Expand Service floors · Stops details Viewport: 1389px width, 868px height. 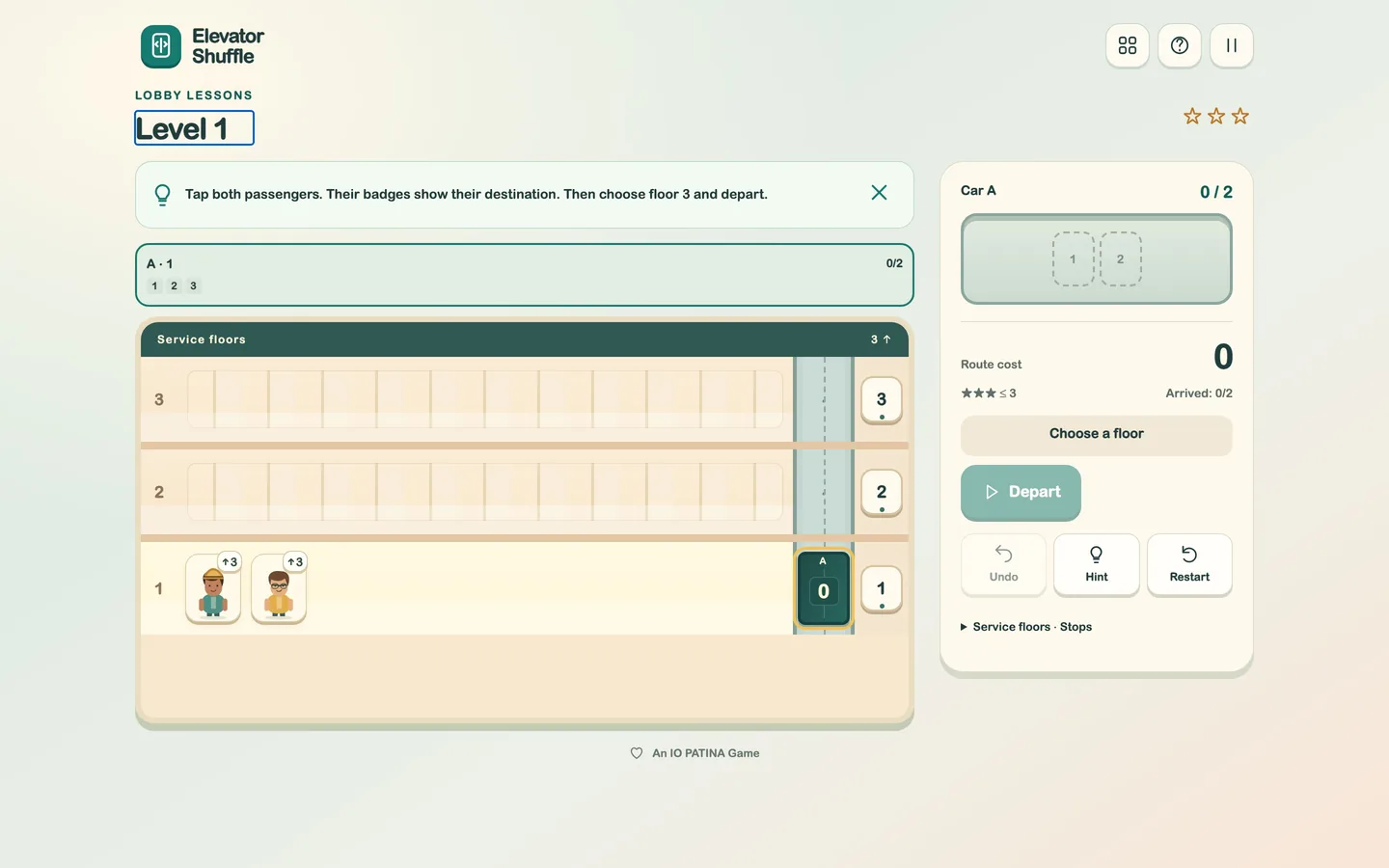[1026, 627]
